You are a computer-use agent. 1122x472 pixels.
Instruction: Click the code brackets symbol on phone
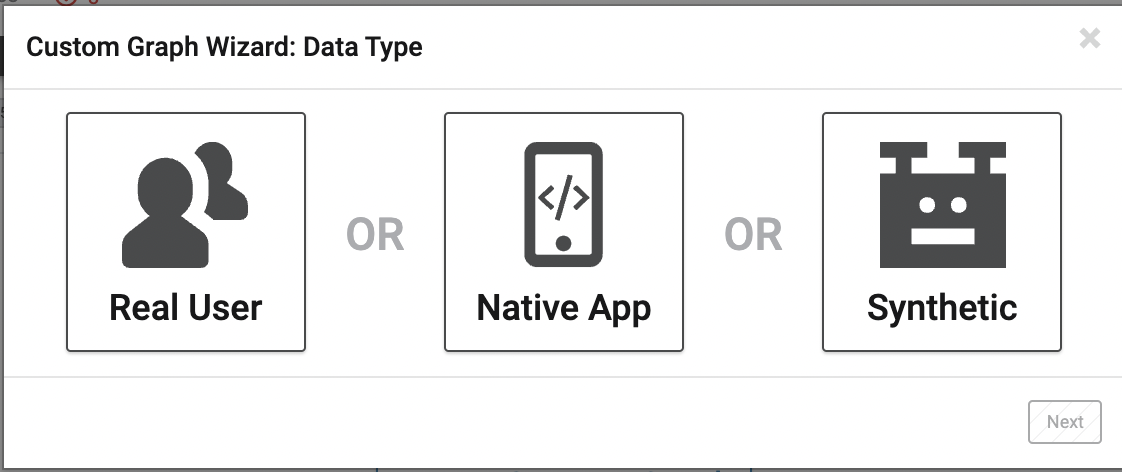tap(563, 197)
